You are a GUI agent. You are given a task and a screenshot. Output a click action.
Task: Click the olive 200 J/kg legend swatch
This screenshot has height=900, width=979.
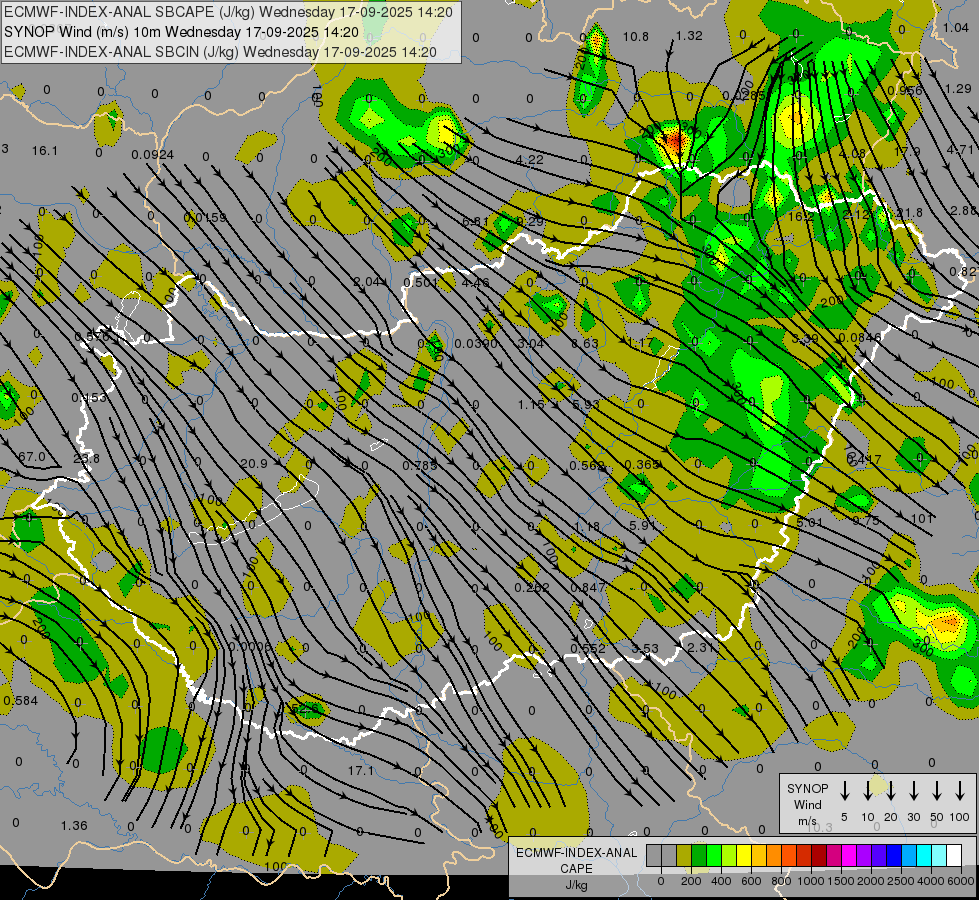point(684,855)
